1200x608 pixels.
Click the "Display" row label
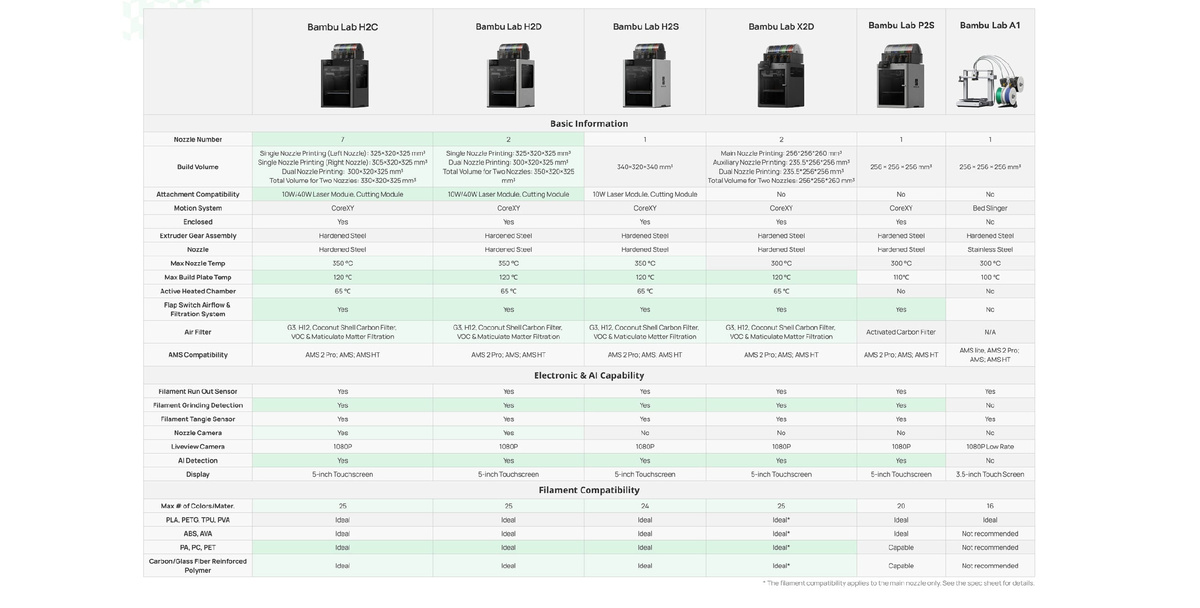[x=198, y=474]
